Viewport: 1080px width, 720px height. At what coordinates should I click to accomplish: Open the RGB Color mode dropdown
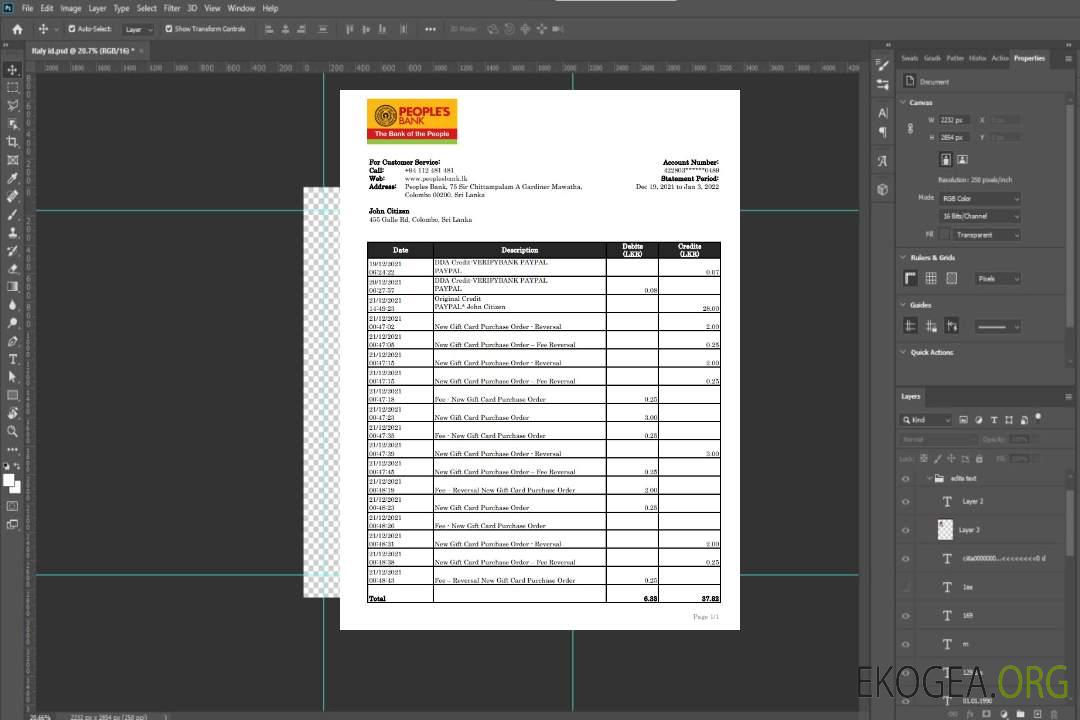click(980, 198)
